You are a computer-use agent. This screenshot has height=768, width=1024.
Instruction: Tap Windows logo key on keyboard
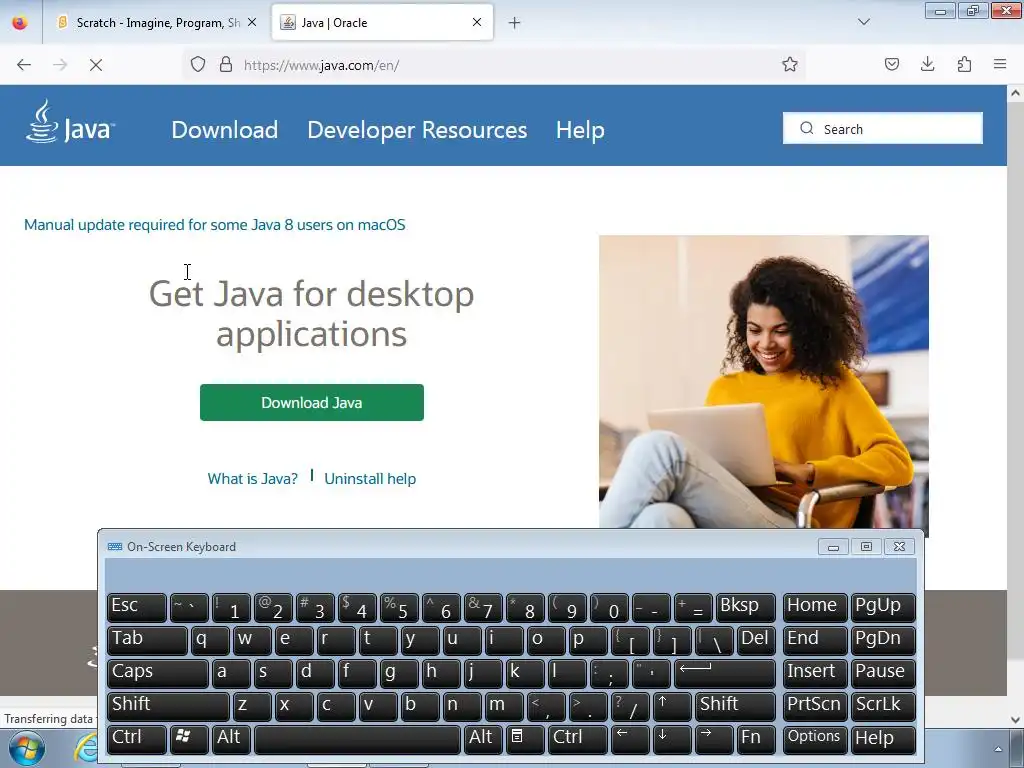coord(189,739)
